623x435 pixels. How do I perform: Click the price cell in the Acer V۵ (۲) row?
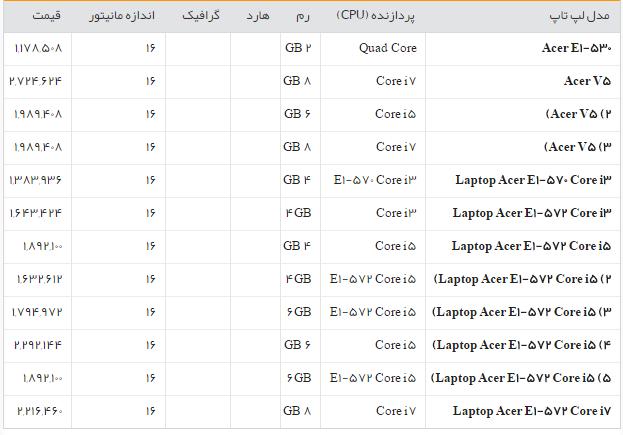[38, 114]
